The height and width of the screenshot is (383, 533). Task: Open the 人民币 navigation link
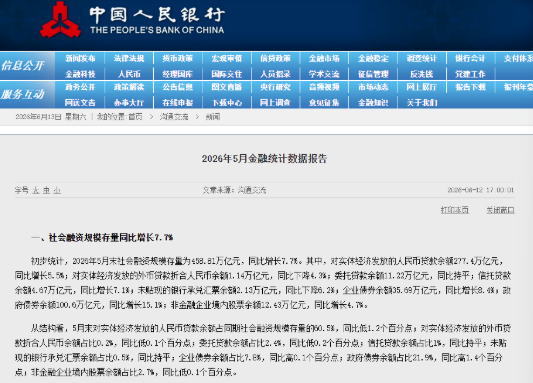click(129, 74)
